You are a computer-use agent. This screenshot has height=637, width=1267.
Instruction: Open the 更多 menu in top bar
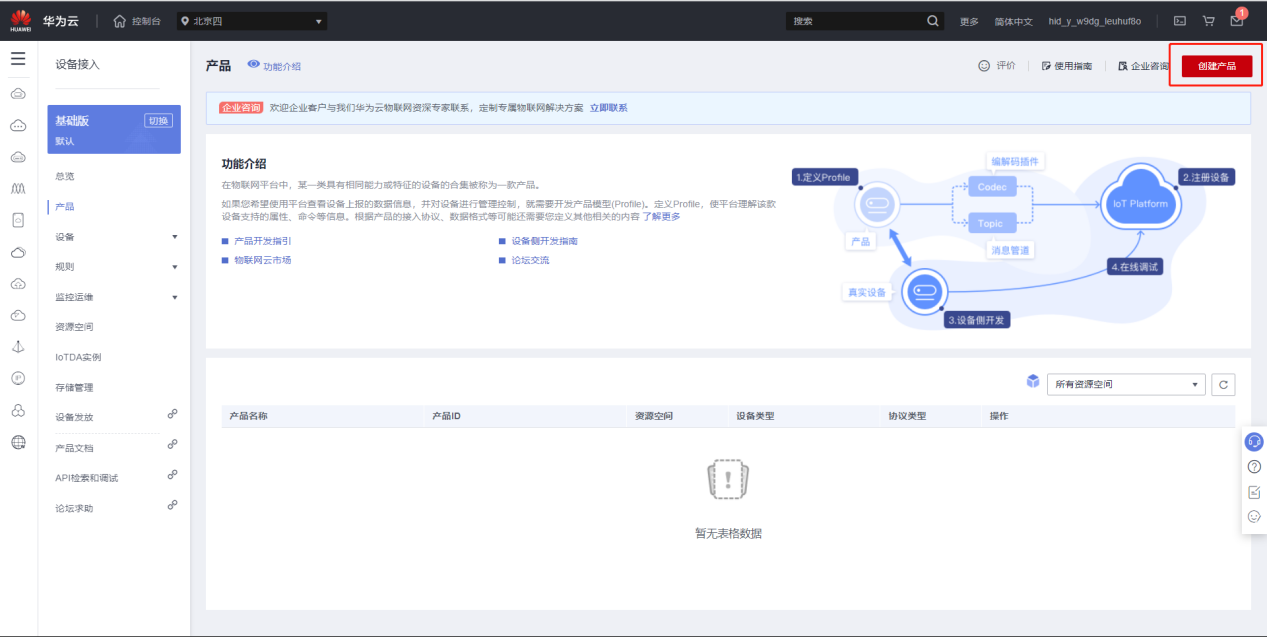pos(969,21)
